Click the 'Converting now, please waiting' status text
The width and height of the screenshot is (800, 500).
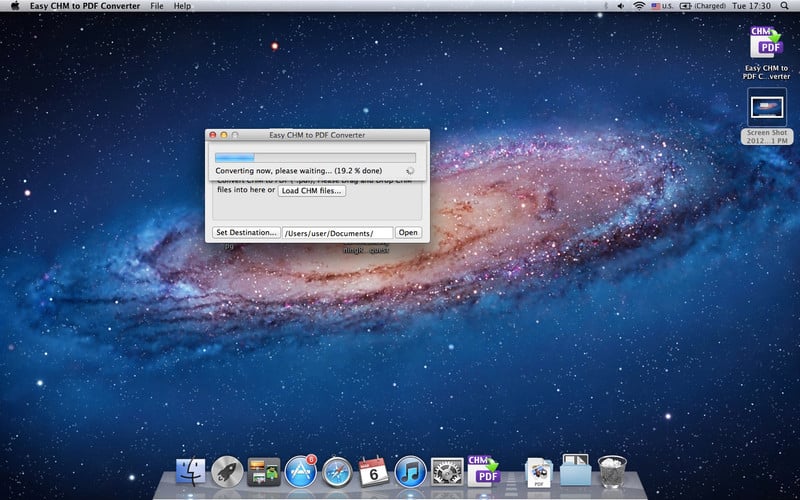click(298, 171)
